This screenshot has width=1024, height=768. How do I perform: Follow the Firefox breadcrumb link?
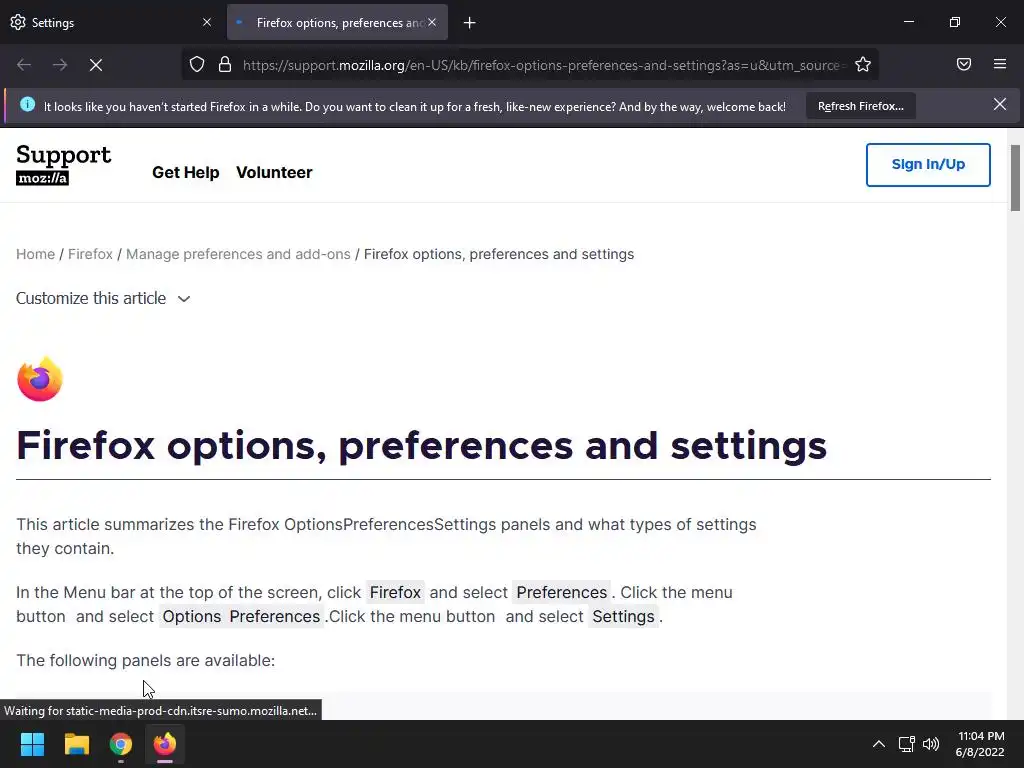tap(90, 254)
